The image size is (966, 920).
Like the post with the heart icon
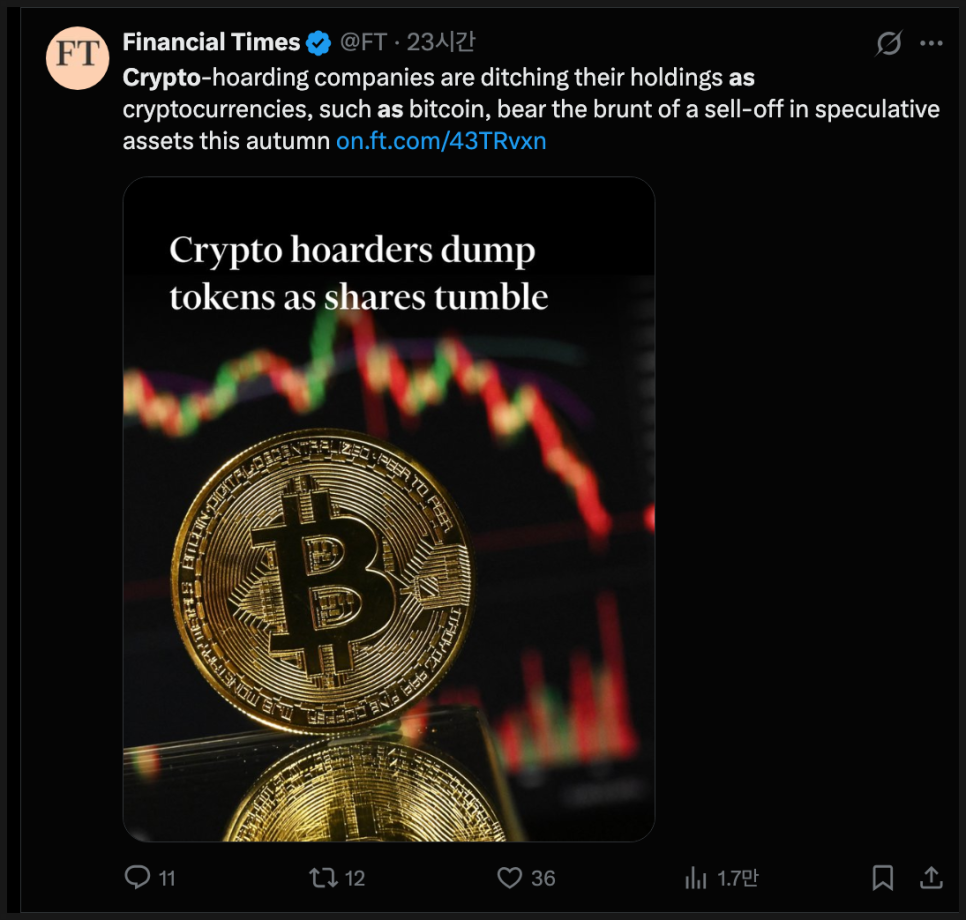tap(510, 877)
